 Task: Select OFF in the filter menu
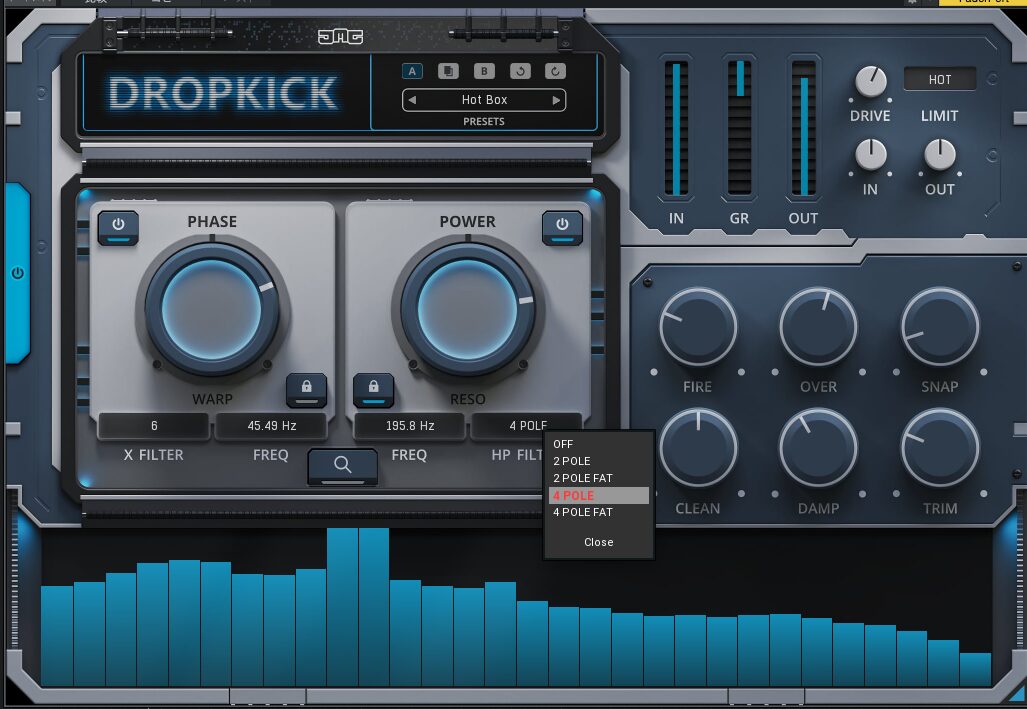599,444
